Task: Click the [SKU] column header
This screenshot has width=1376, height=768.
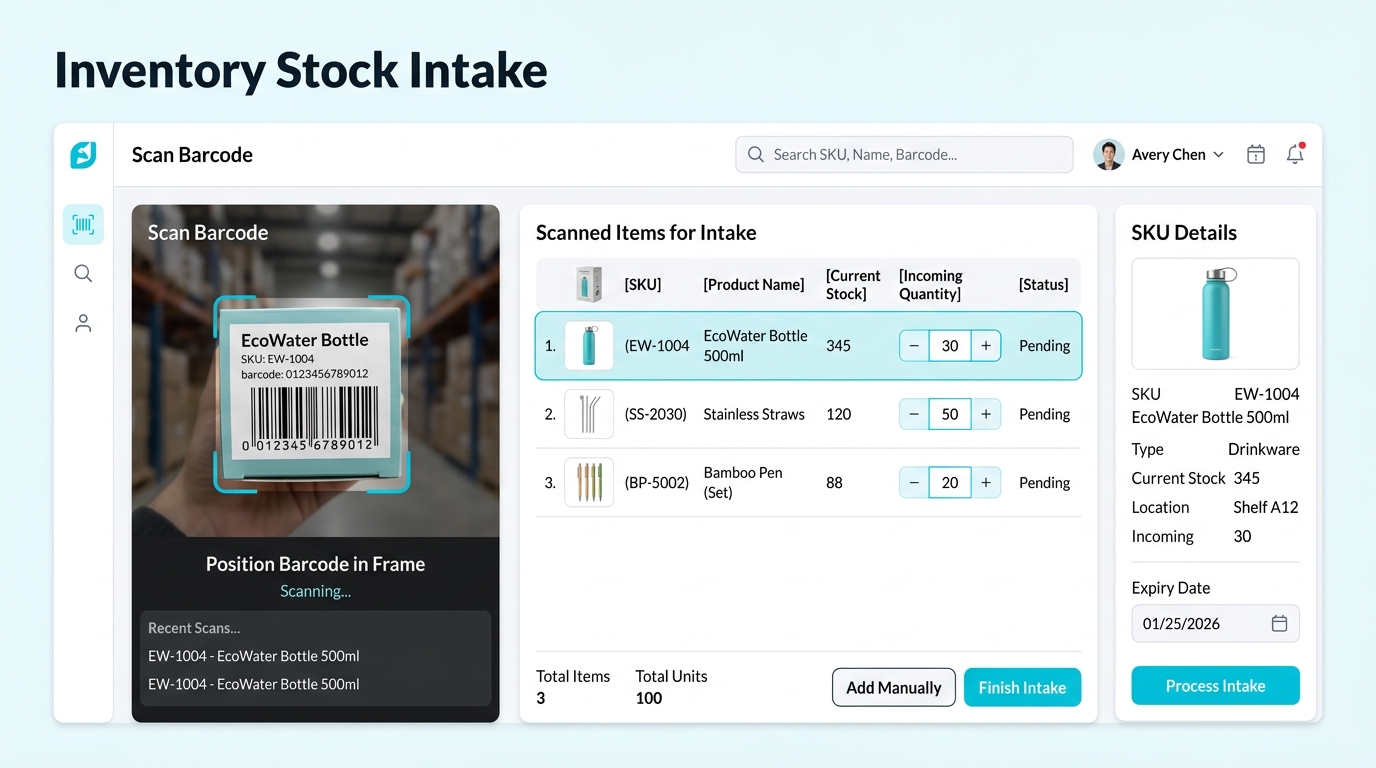Action: coord(643,285)
